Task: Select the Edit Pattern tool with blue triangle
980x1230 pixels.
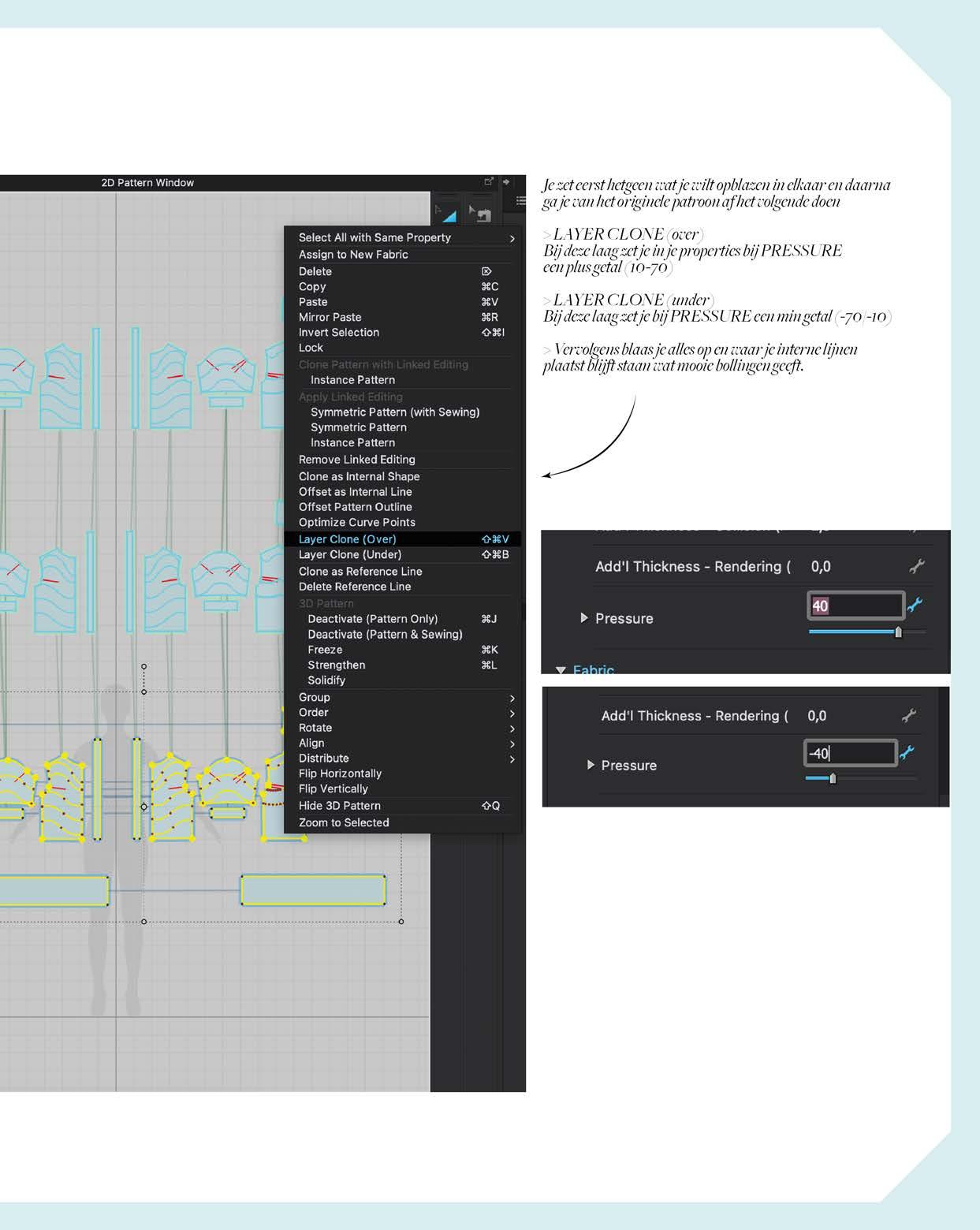Action: 446,212
